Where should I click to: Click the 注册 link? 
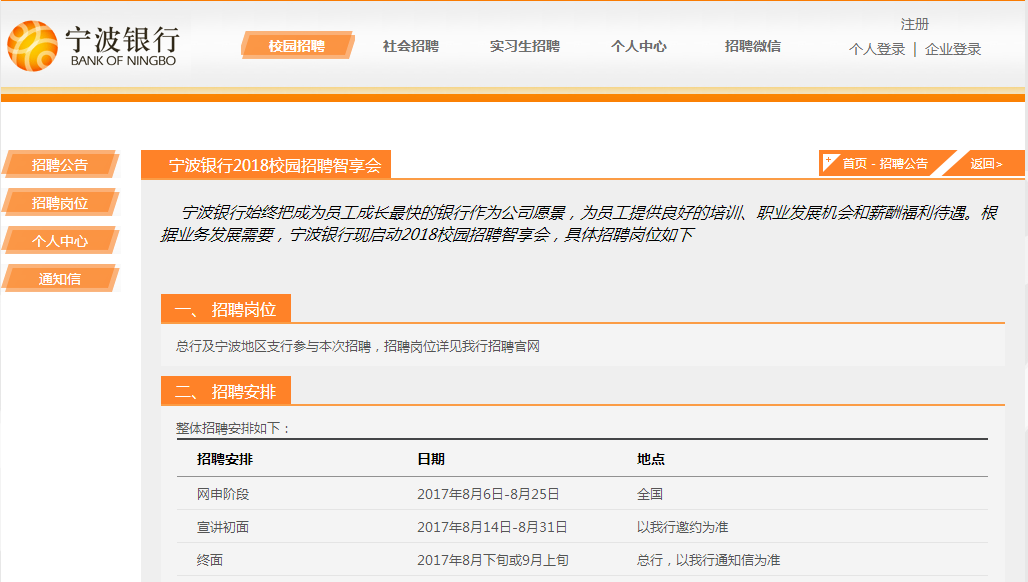(x=915, y=24)
